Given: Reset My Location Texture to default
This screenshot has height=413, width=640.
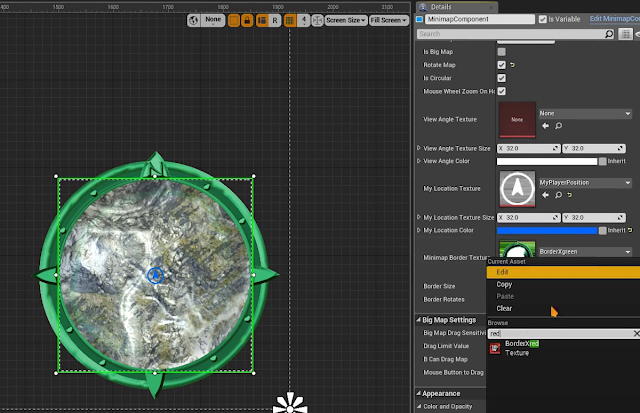Looking at the screenshot, I should (x=569, y=195).
